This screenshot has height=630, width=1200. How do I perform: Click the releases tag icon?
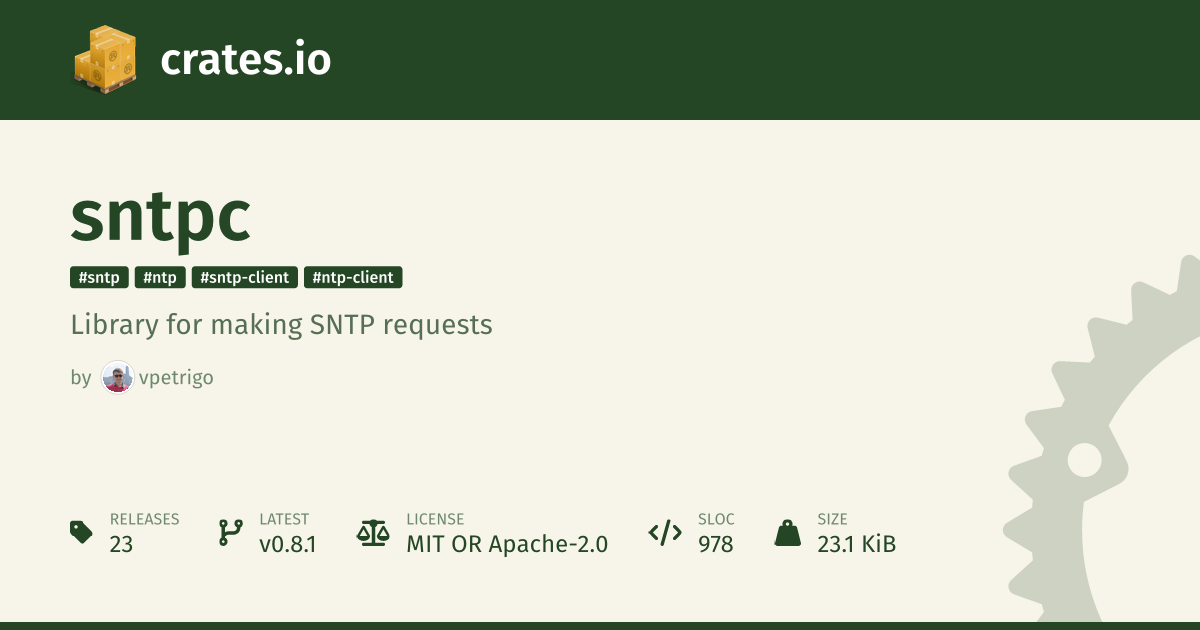[x=82, y=532]
